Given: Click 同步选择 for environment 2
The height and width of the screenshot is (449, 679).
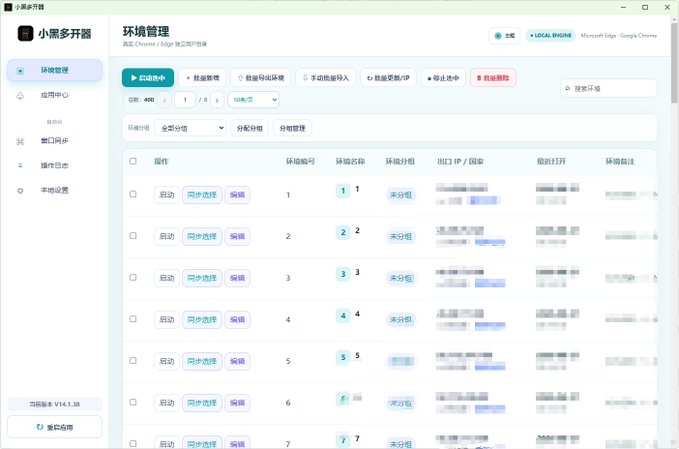Looking at the screenshot, I should click(202, 236).
